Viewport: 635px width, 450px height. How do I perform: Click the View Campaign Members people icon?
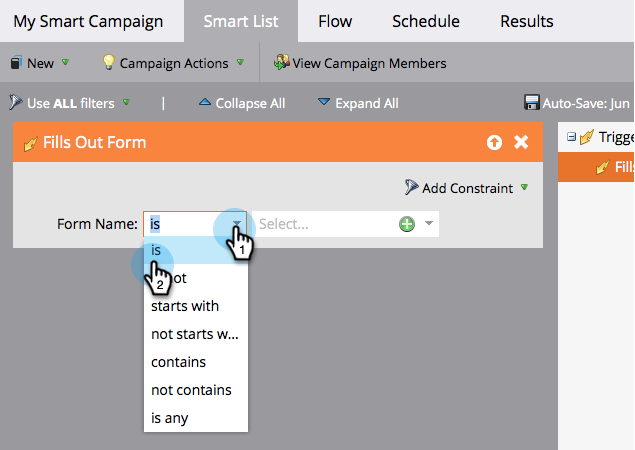point(282,63)
